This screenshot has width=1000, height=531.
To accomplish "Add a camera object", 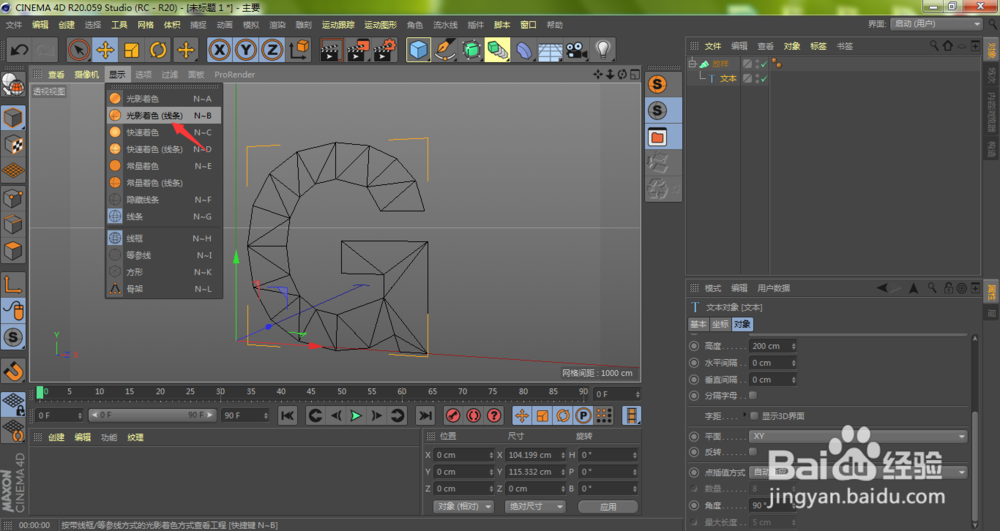I will (577, 50).
